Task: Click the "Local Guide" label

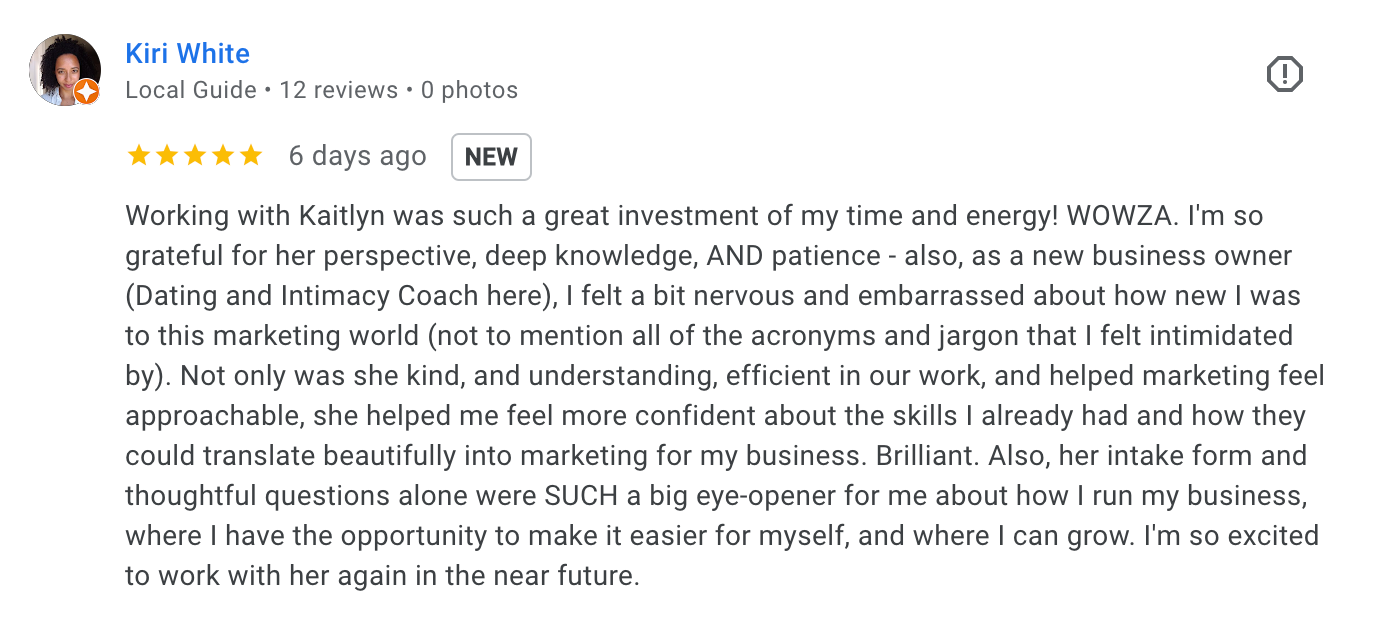Action: 191,90
